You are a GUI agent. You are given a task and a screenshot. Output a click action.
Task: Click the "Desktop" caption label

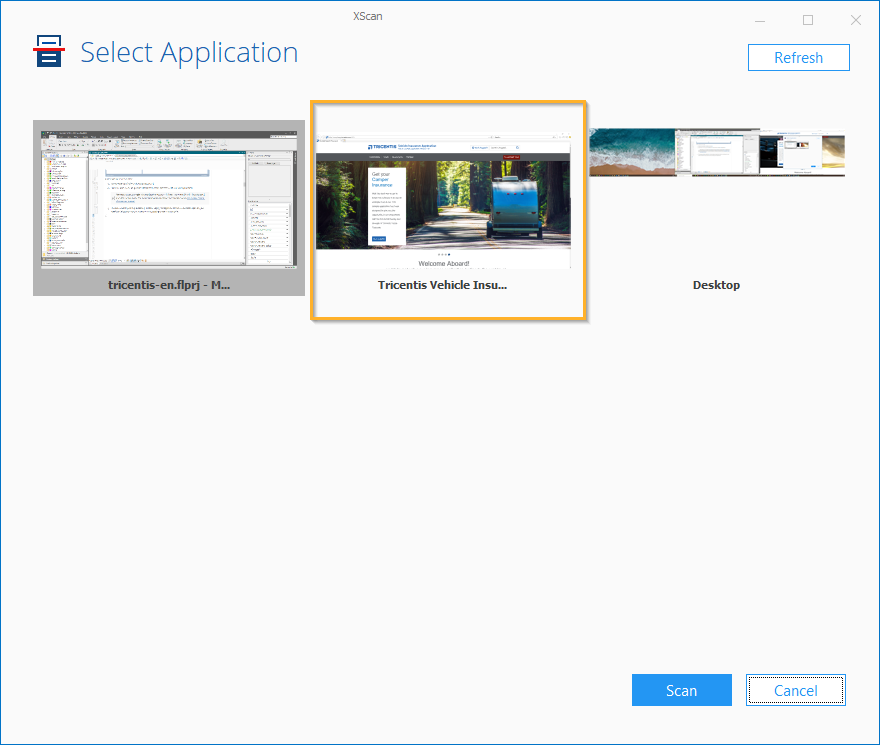(x=716, y=285)
